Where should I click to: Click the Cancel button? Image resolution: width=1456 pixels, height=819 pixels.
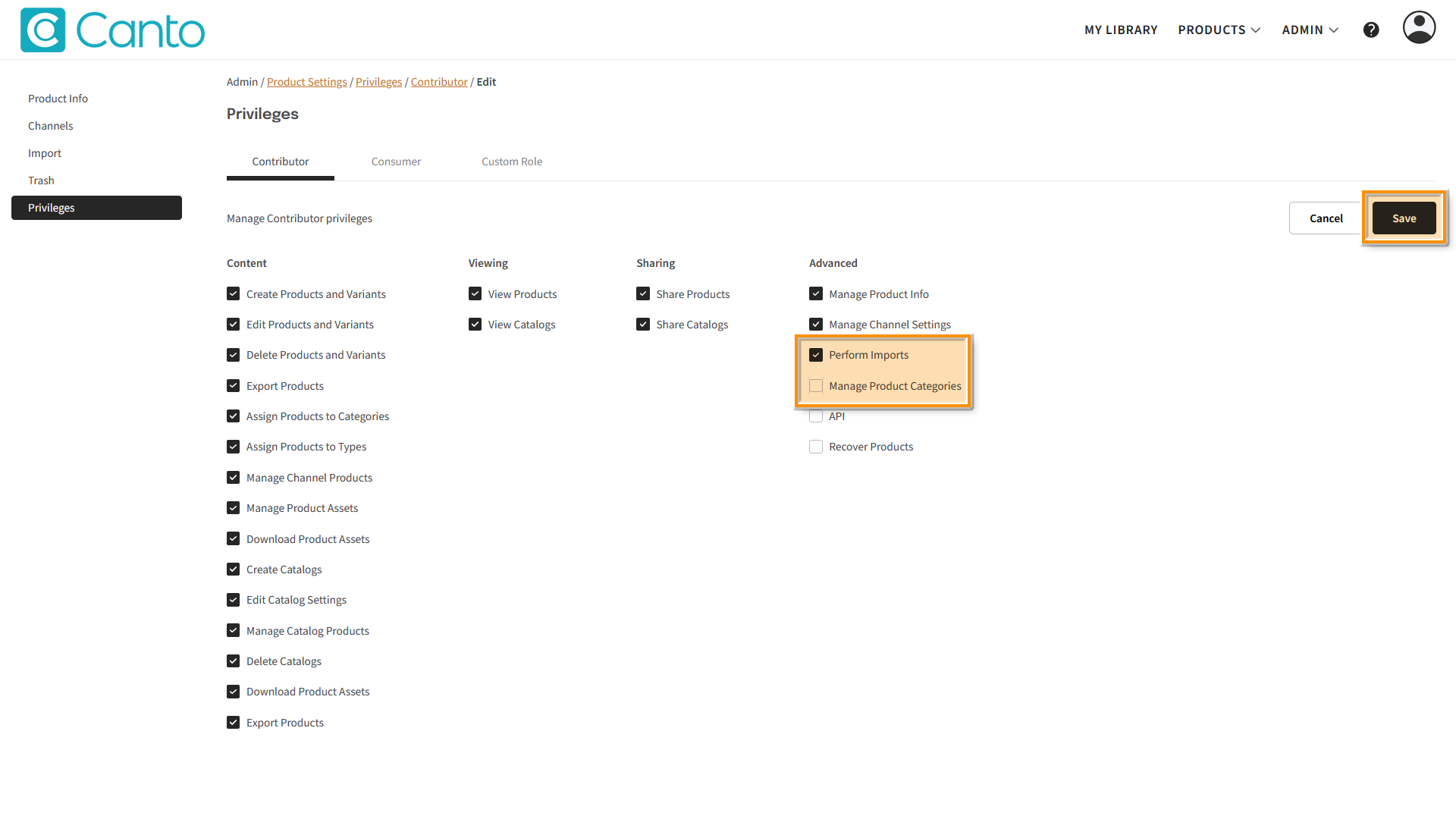[1326, 218]
